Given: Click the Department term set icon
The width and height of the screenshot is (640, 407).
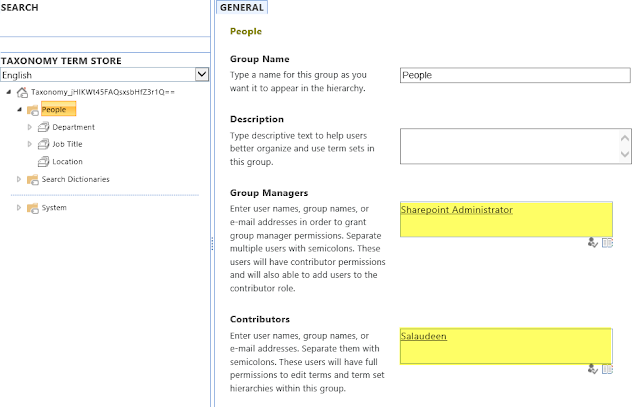Looking at the screenshot, I should [43, 127].
